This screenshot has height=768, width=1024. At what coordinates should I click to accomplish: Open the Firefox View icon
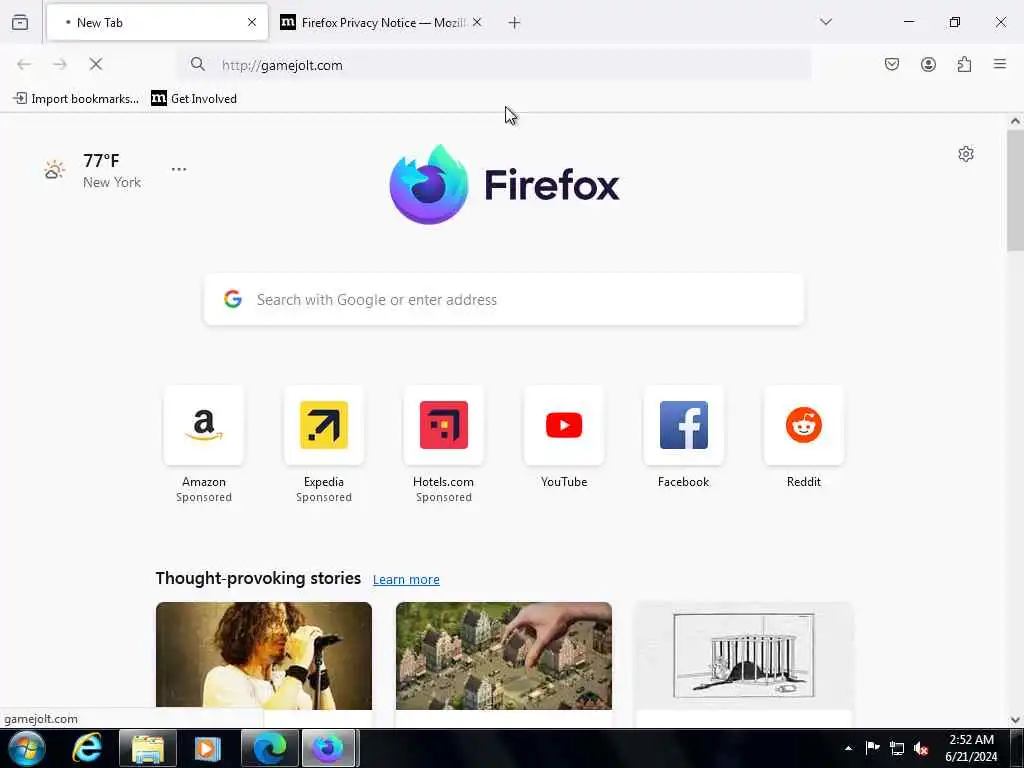[20, 22]
